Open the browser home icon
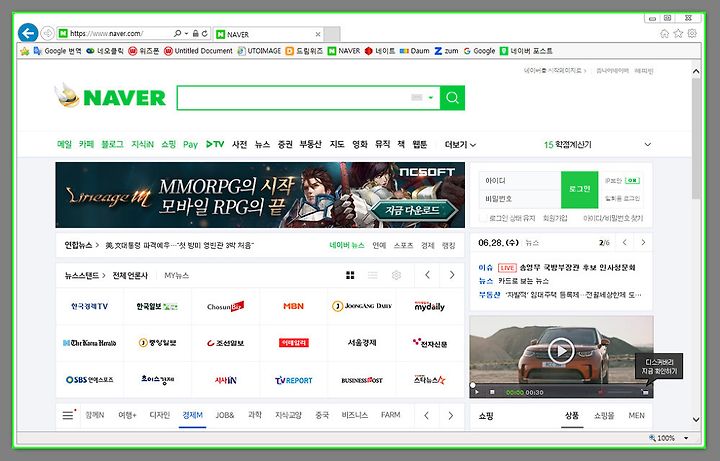Viewport: 720px width, 461px height. [x=664, y=34]
